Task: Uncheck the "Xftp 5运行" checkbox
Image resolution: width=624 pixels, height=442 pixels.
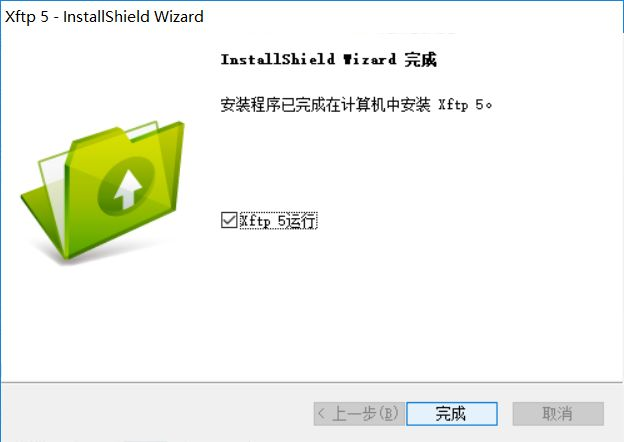Action: point(229,220)
